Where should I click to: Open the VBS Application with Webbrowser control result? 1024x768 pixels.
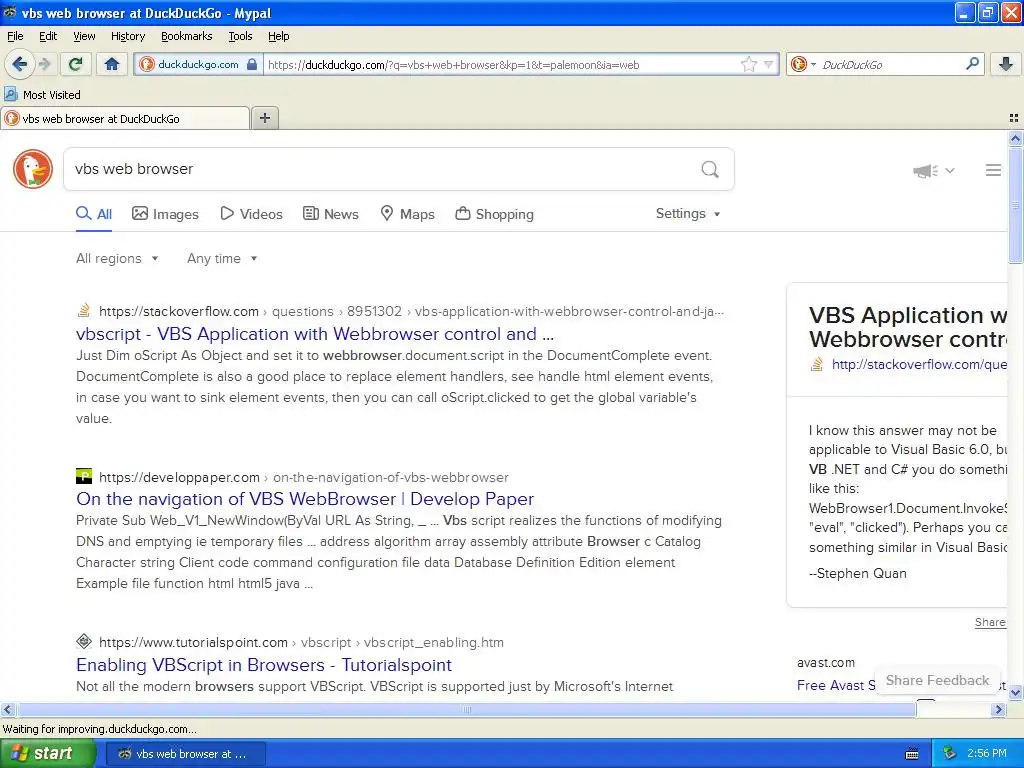315,334
